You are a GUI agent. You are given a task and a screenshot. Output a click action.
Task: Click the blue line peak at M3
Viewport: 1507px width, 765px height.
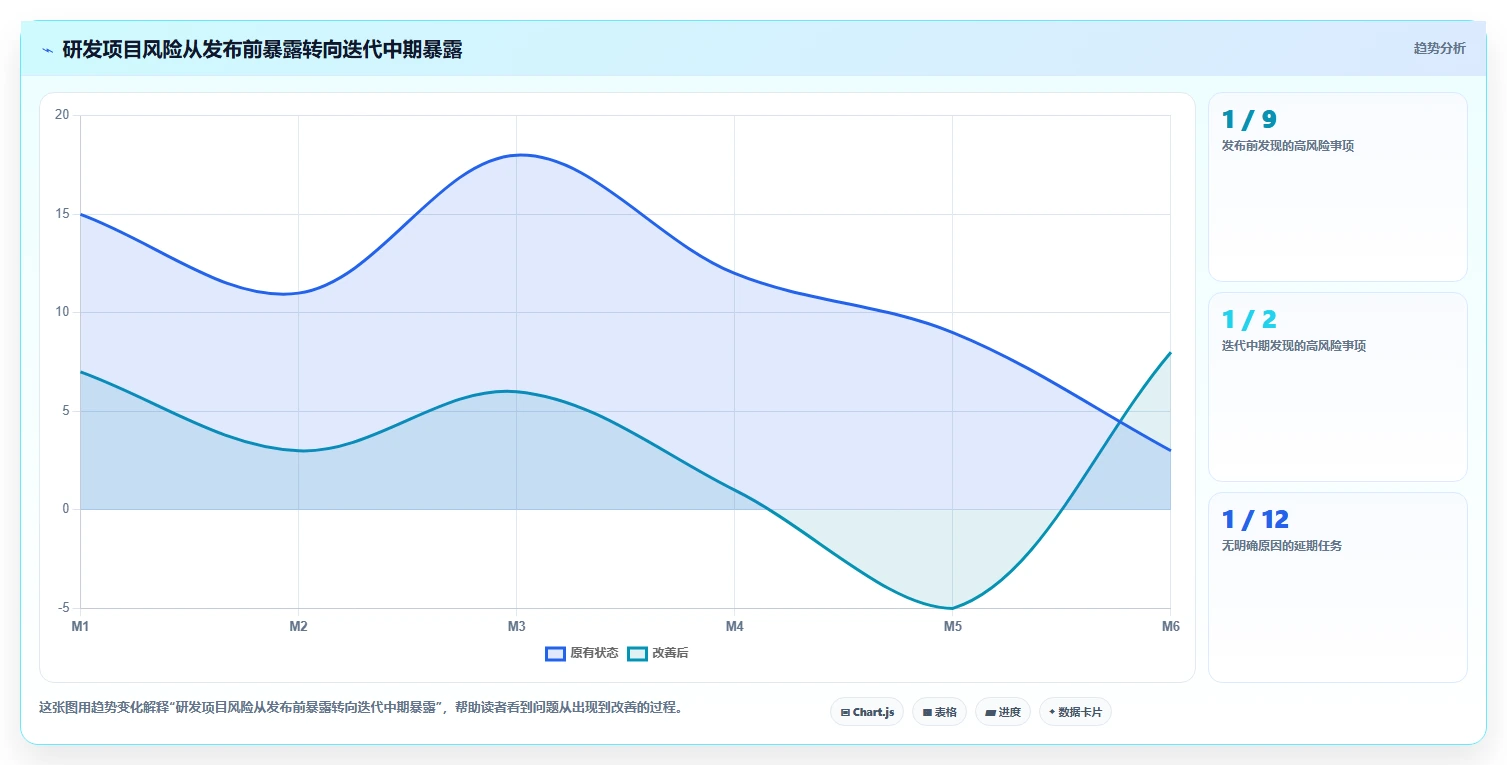(x=517, y=155)
